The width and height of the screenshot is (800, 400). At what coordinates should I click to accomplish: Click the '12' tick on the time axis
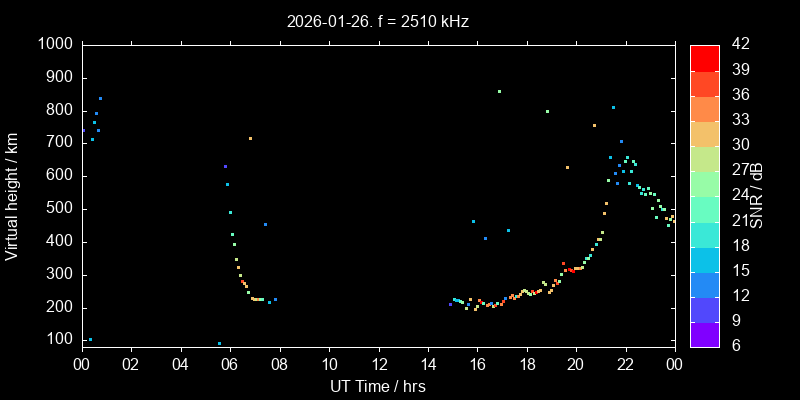coord(378,364)
